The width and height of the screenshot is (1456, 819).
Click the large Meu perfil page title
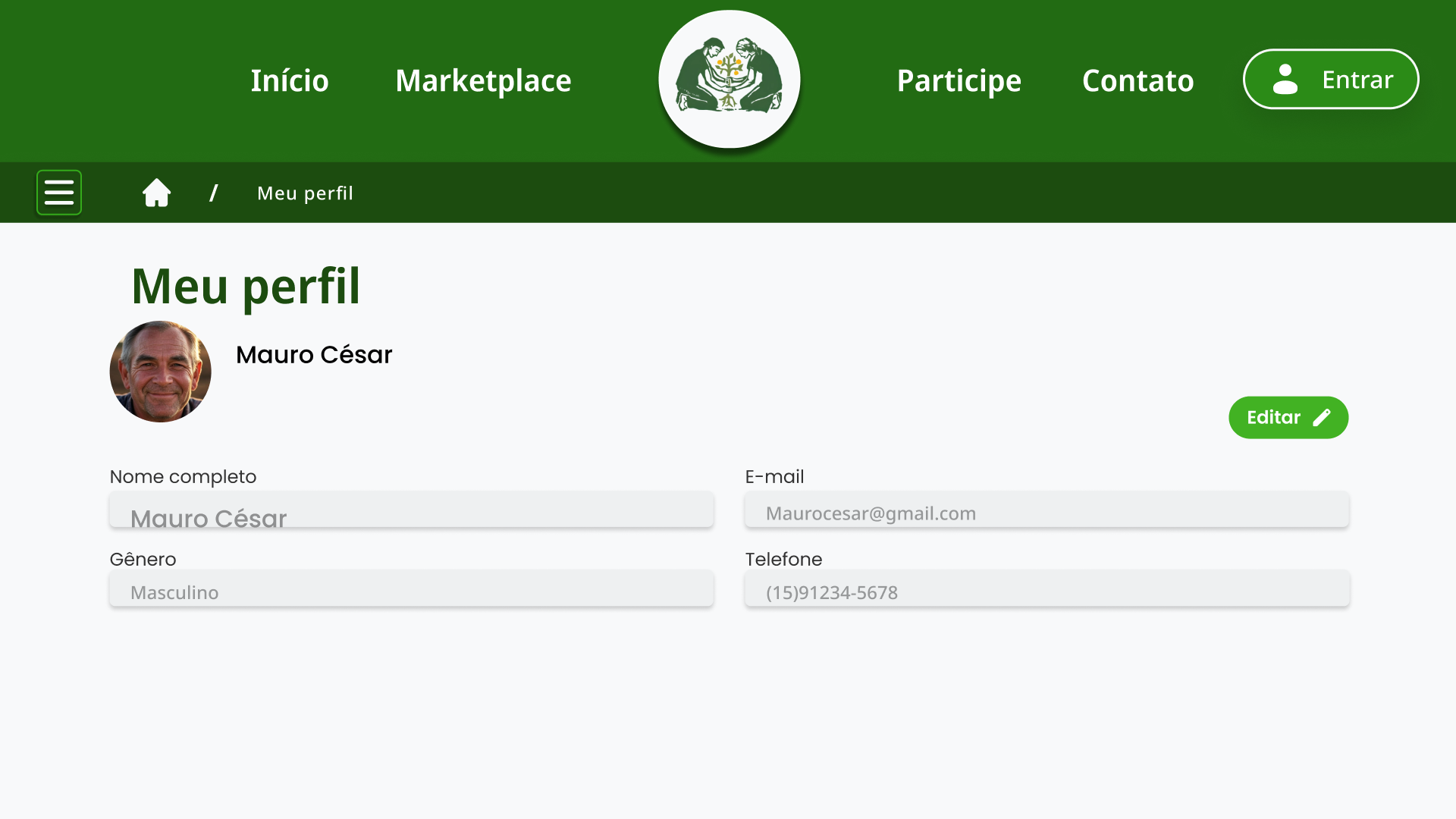(x=246, y=287)
